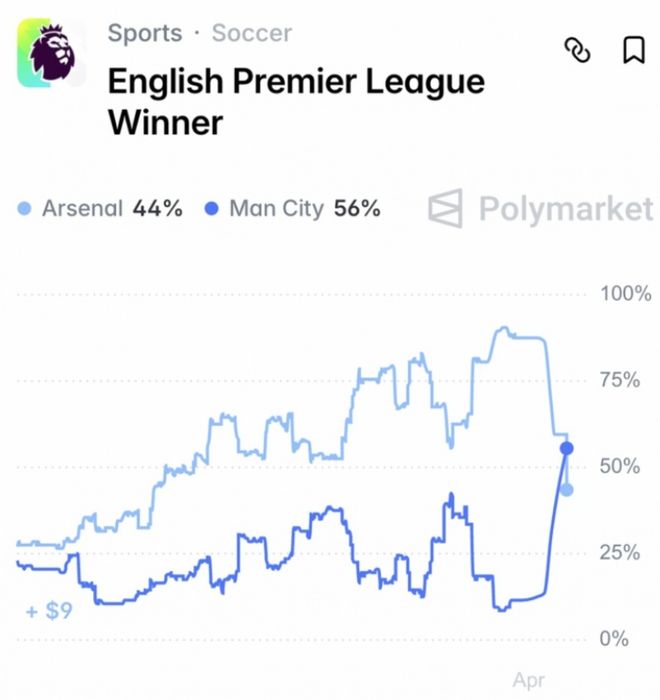Click the + $9 label on chart
This screenshot has width=660, height=700.
coord(49,610)
